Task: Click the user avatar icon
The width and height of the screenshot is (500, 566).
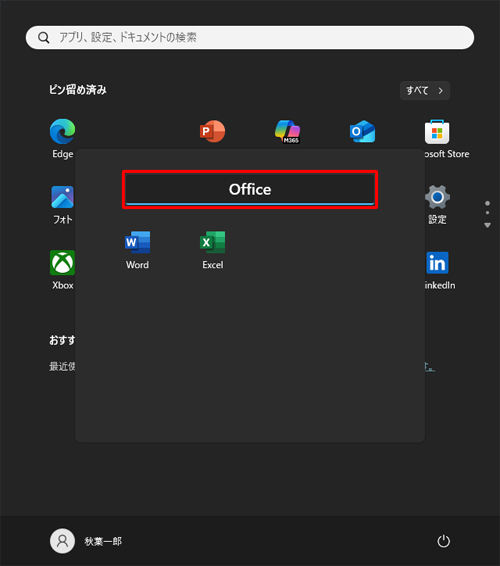Action: 62,541
